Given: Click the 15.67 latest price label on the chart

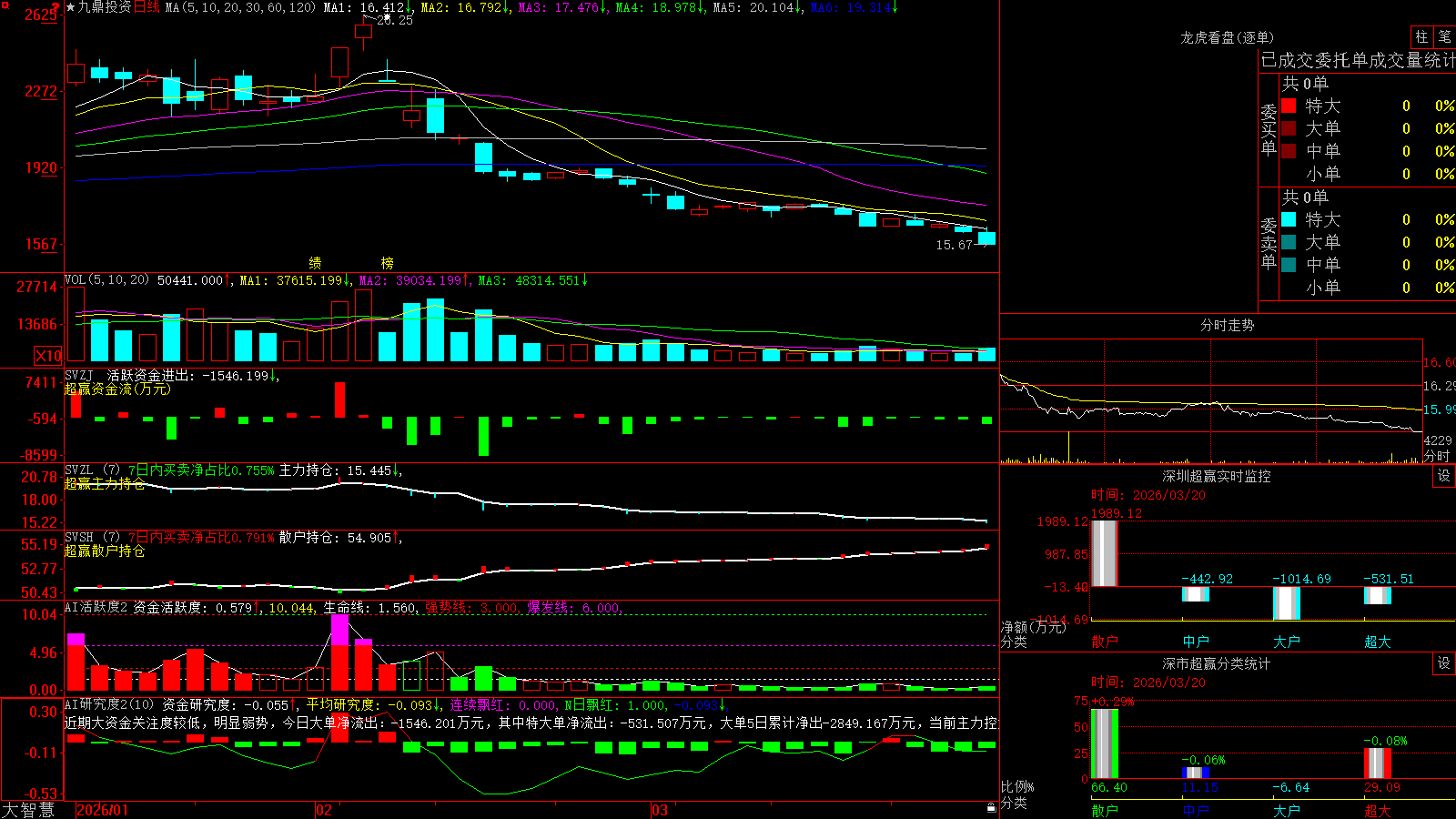Looking at the screenshot, I should tap(954, 245).
